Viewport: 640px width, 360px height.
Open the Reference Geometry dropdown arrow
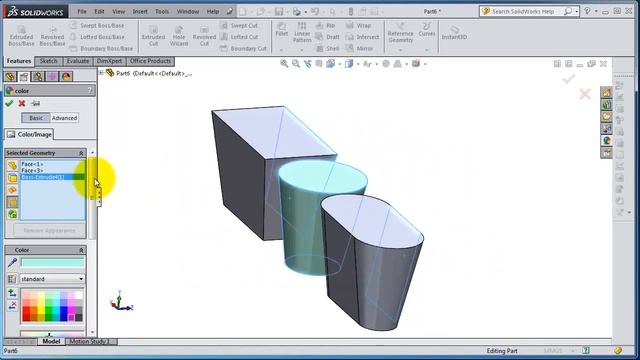(400, 50)
